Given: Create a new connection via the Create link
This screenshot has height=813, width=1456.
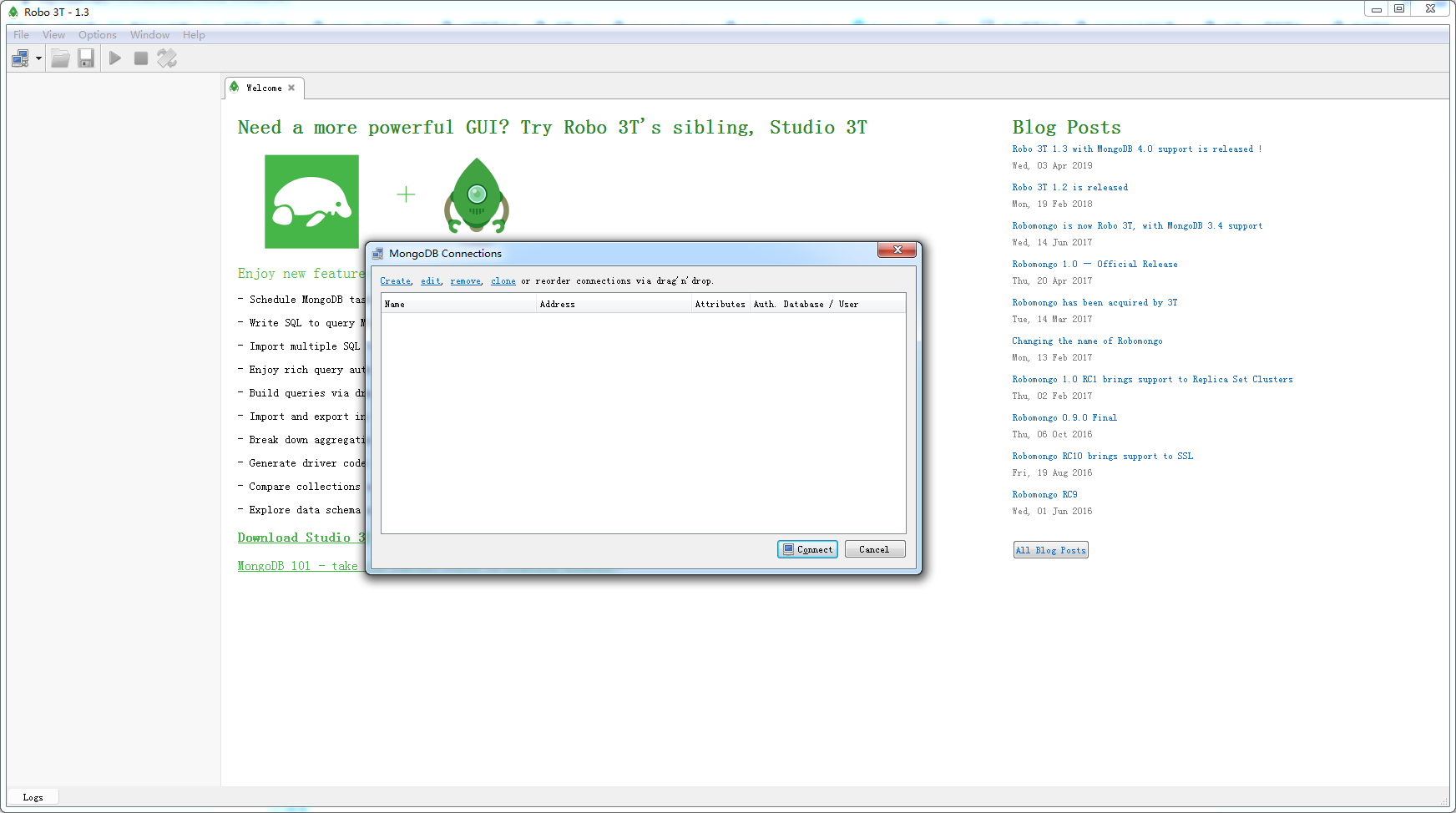Looking at the screenshot, I should click(x=395, y=280).
